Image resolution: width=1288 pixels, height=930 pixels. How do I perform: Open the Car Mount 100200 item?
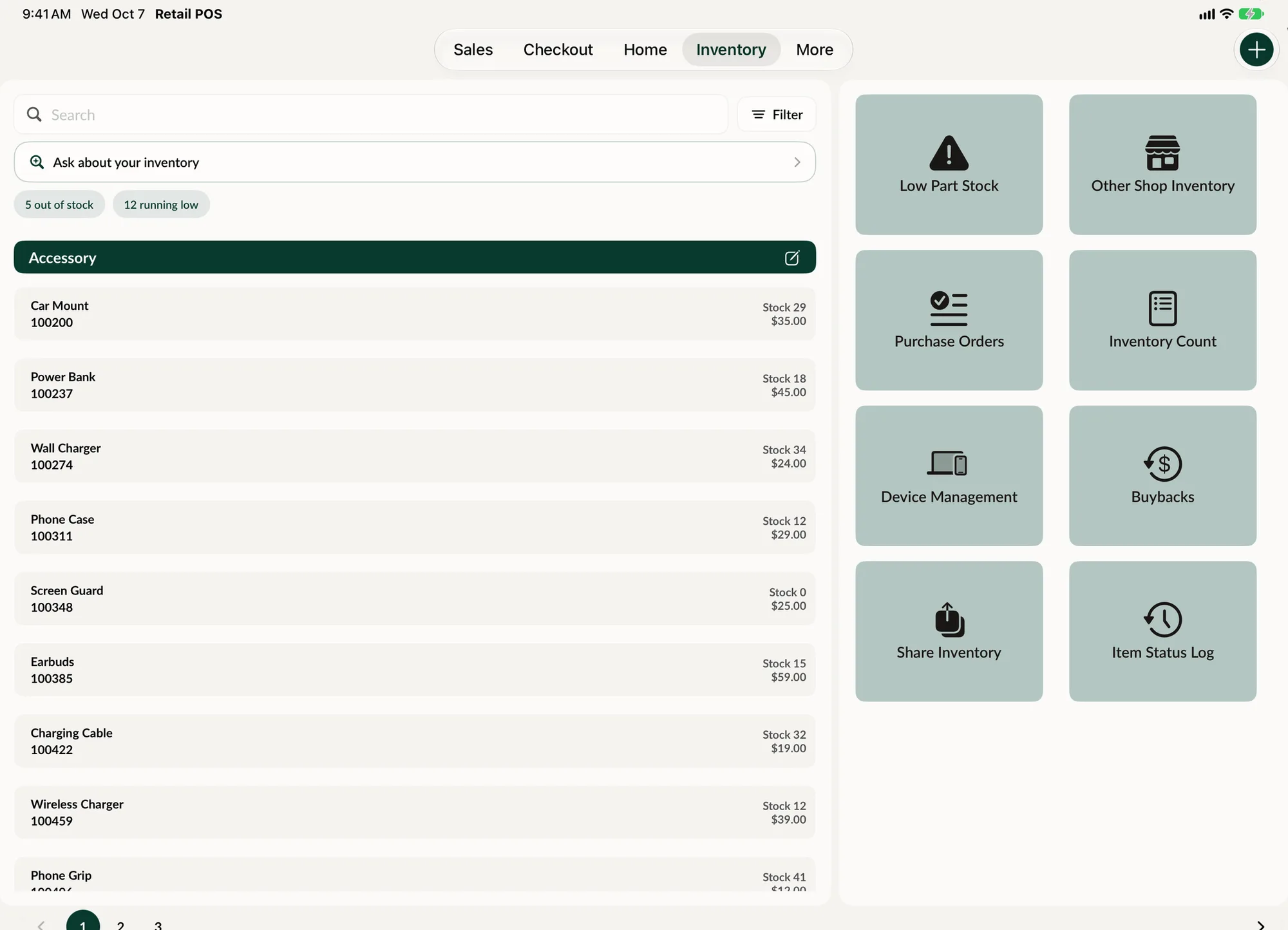415,314
